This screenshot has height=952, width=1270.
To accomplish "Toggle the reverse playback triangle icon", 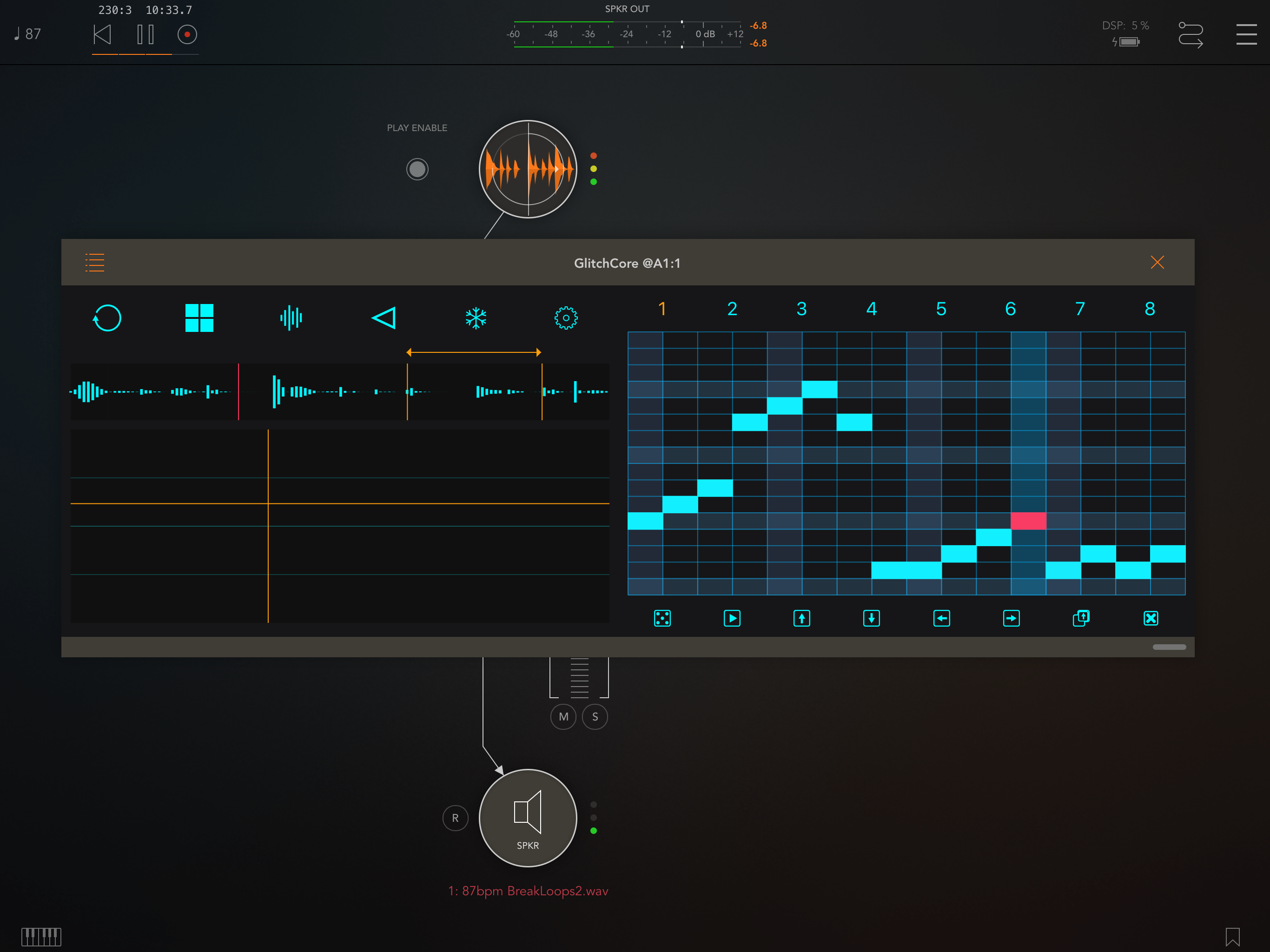I will (x=384, y=318).
